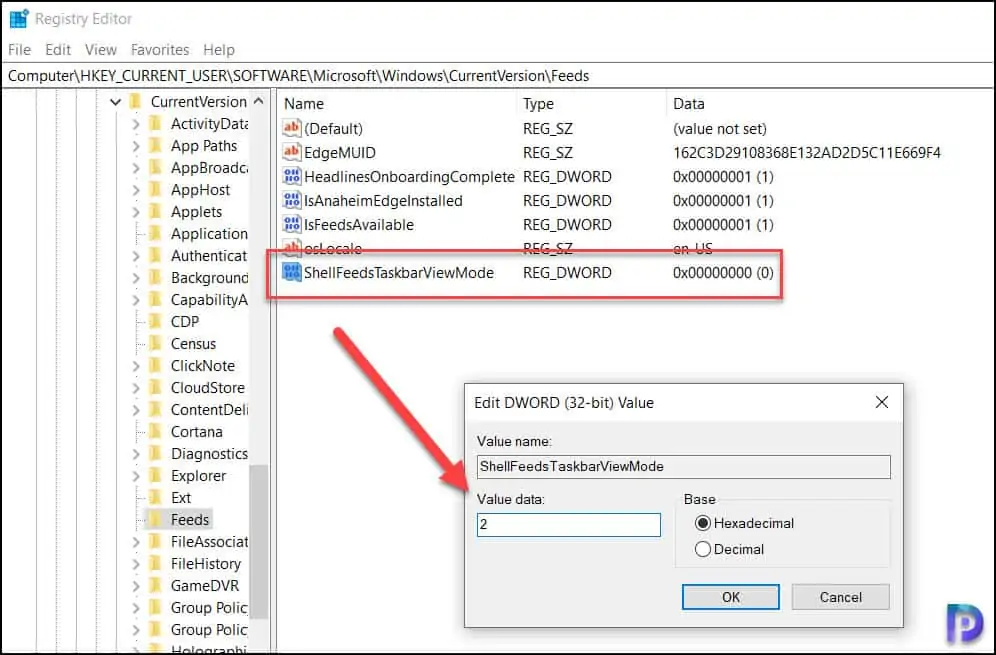Click the Applets folder icon
This screenshot has height=655, width=996.
pos(156,212)
